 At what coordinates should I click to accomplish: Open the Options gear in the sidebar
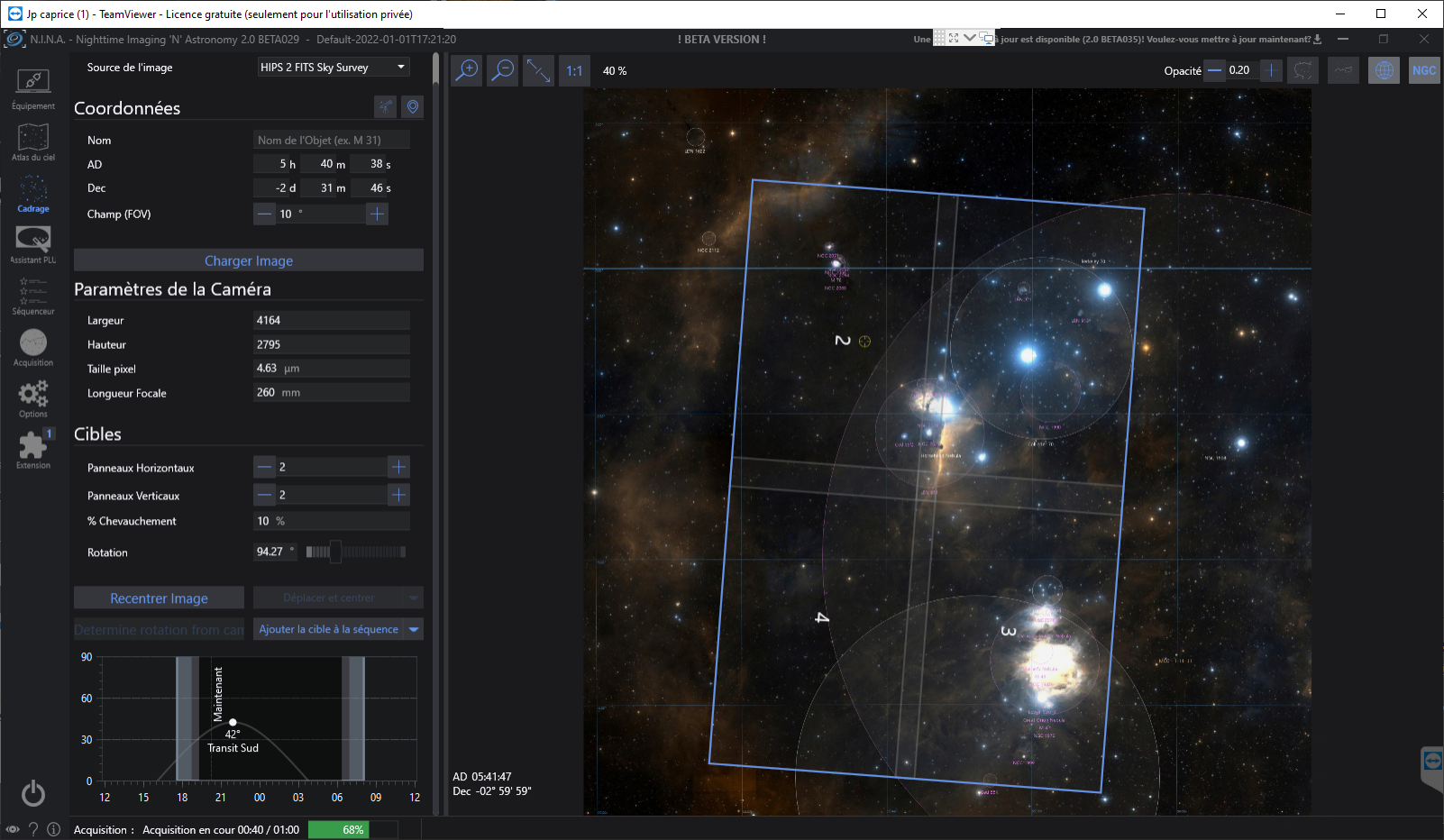point(33,398)
